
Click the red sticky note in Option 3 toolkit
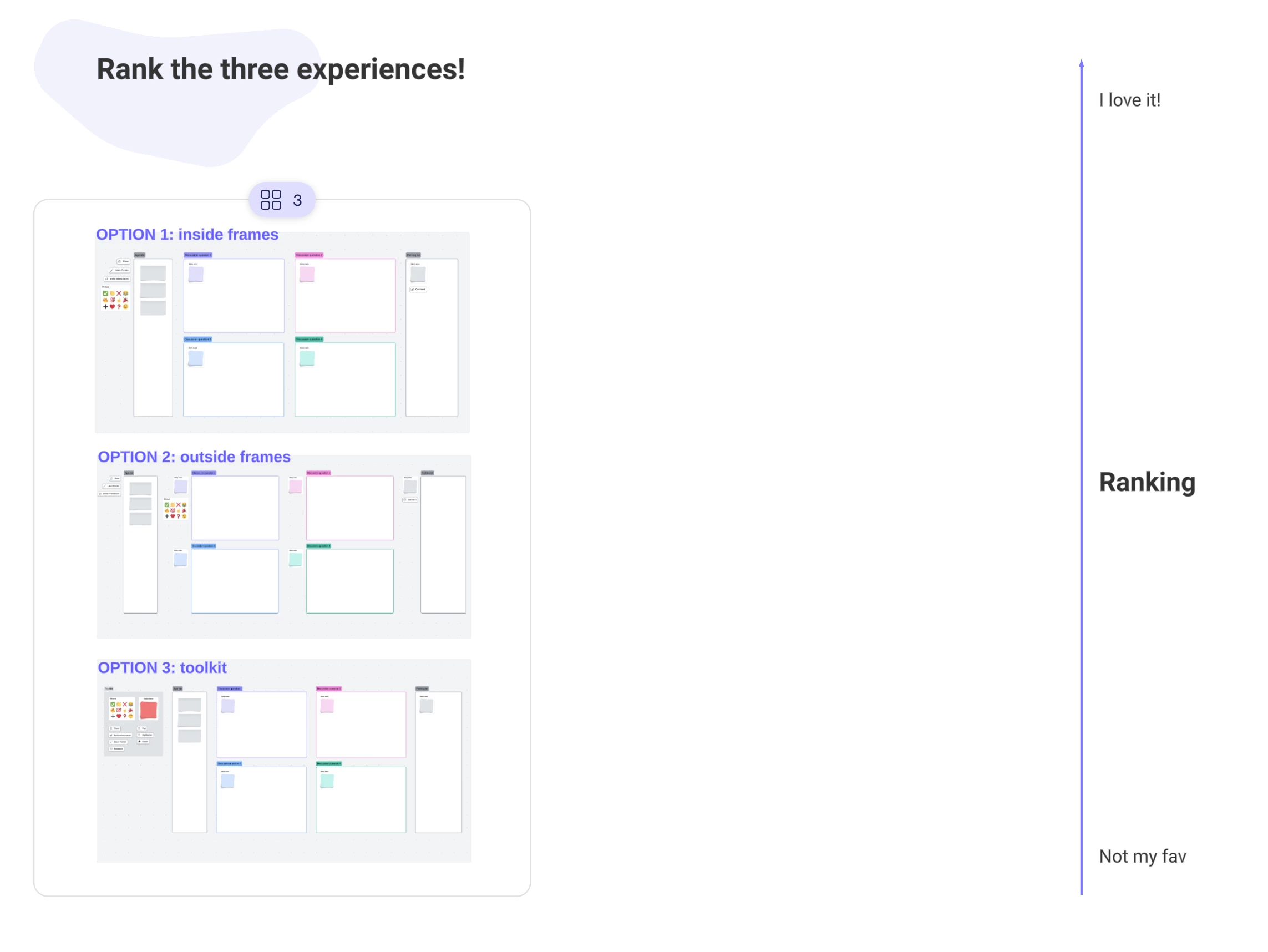(x=149, y=711)
